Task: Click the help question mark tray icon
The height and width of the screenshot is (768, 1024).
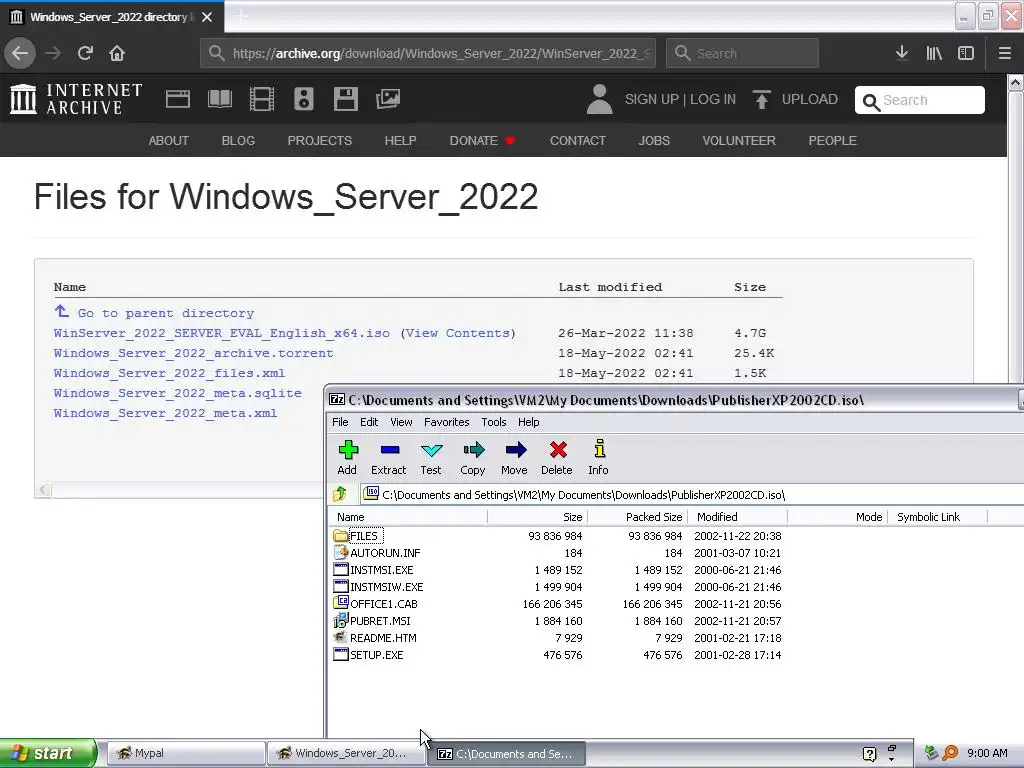Action: tap(869, 754)
